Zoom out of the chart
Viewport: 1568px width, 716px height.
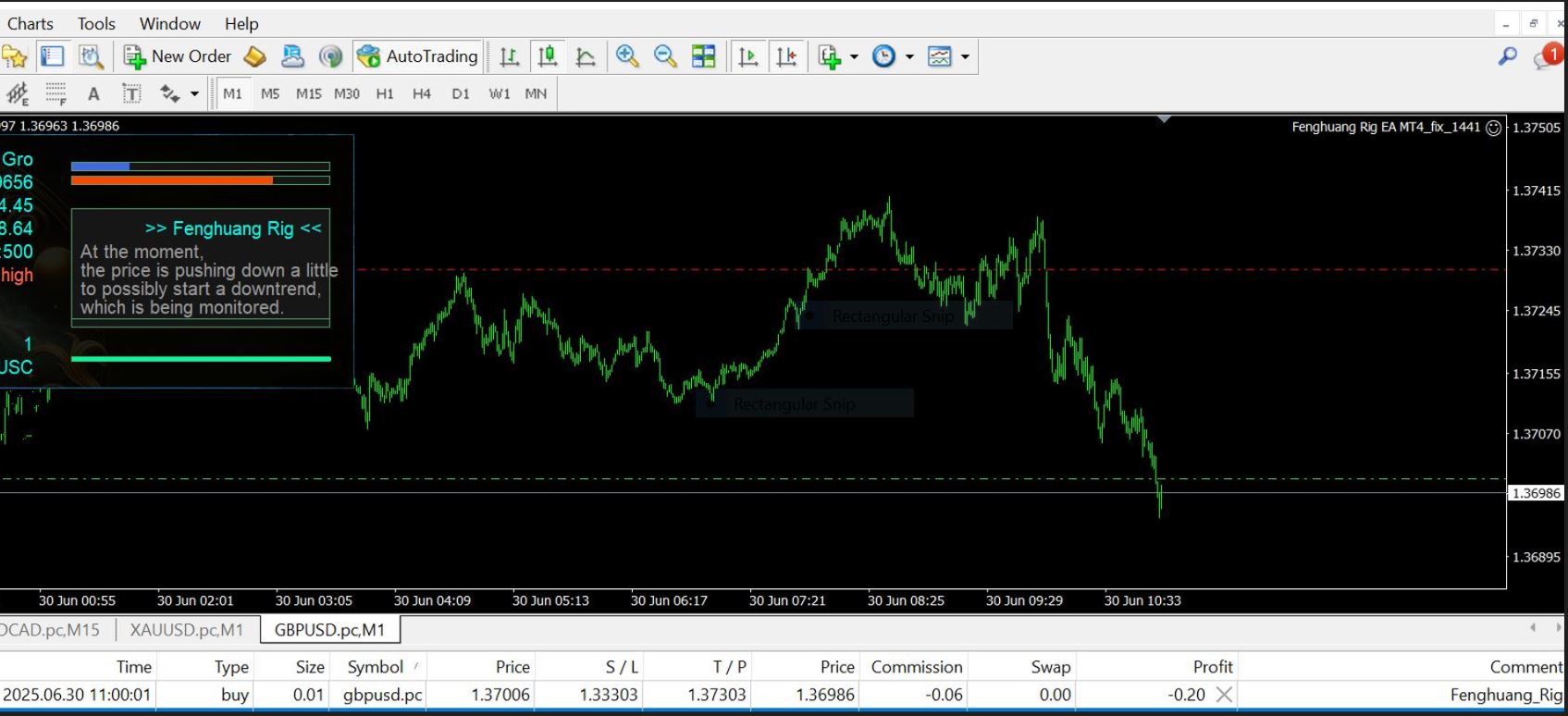665,56
